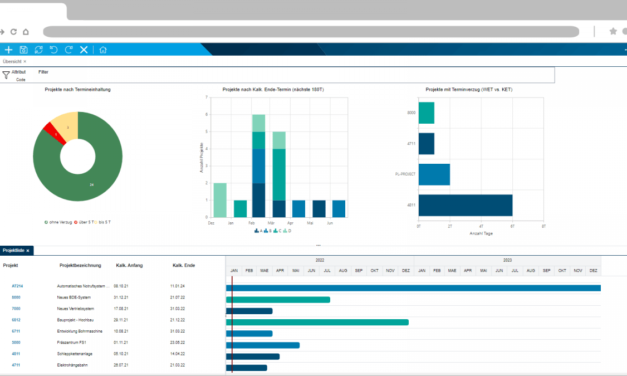
Task: Click the 2022 year header in Gantt
Action: pyautogui.click(x=320, y=260)
